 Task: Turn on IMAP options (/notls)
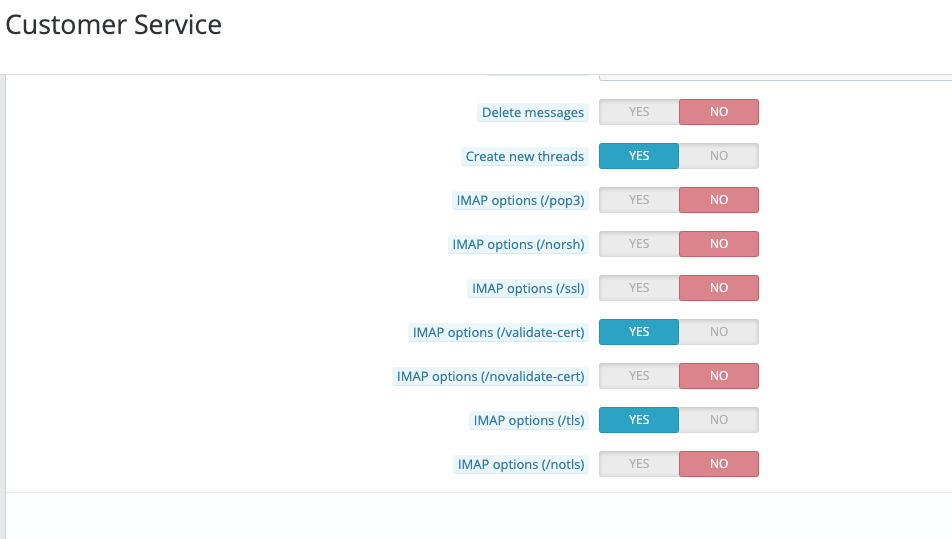[639, 464]
